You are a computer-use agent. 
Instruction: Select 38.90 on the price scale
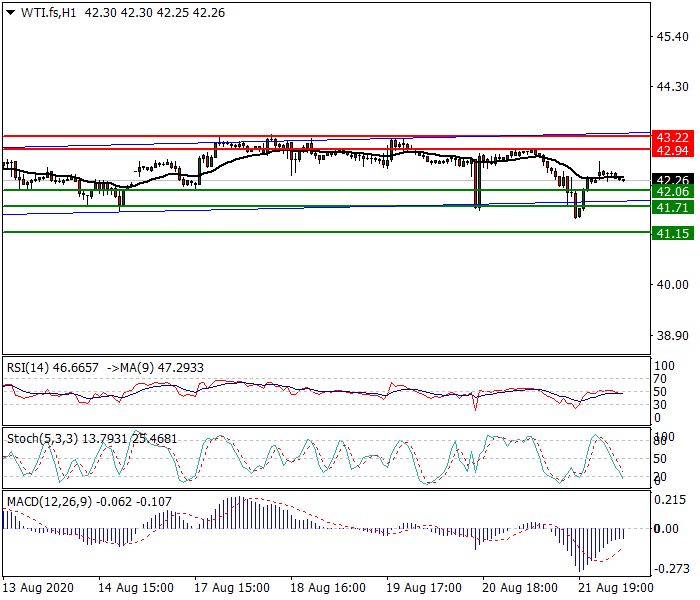tap(670, 337)
